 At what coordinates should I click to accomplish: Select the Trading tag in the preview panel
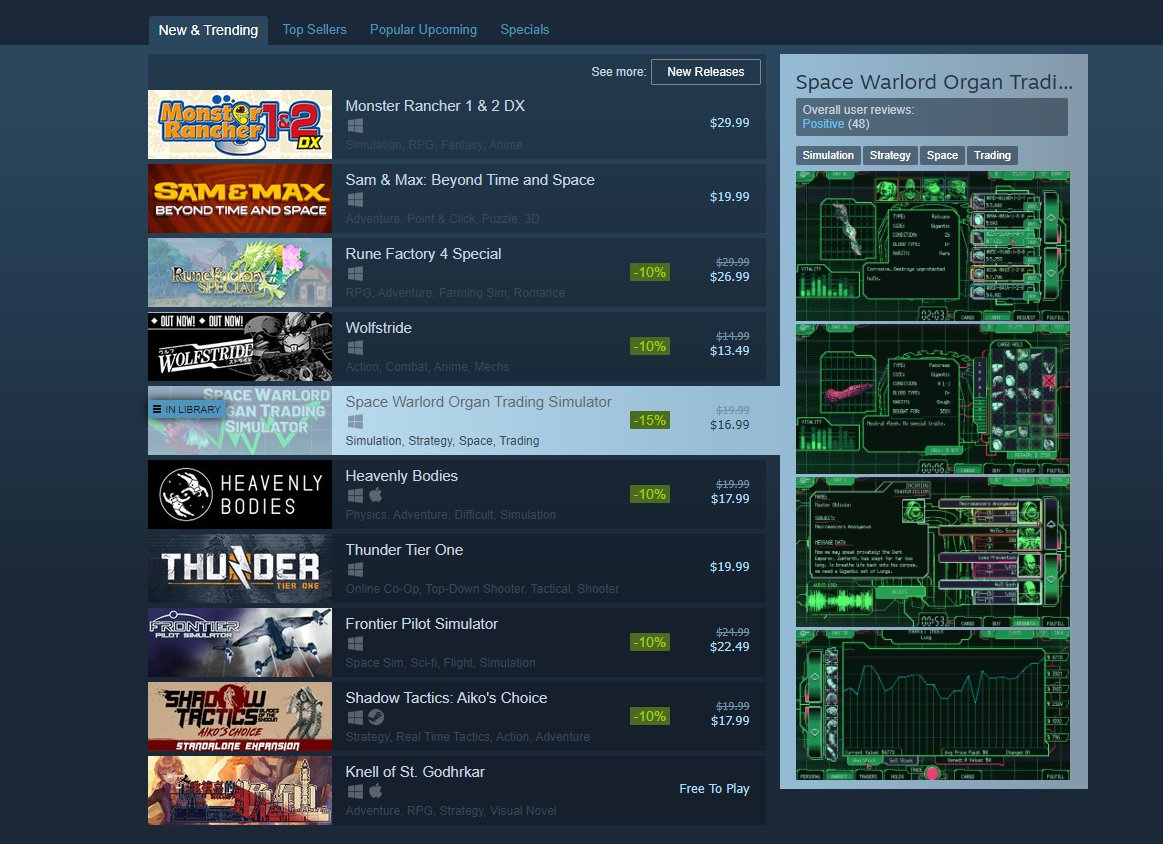click(x=992, y=155)
